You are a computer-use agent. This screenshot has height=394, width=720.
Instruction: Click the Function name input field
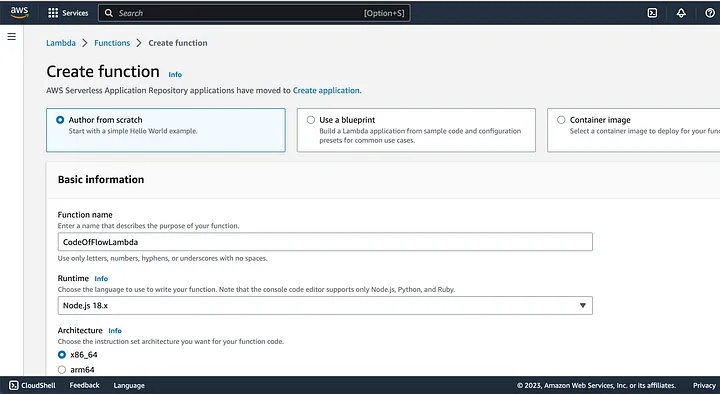(x=325, y=242)
